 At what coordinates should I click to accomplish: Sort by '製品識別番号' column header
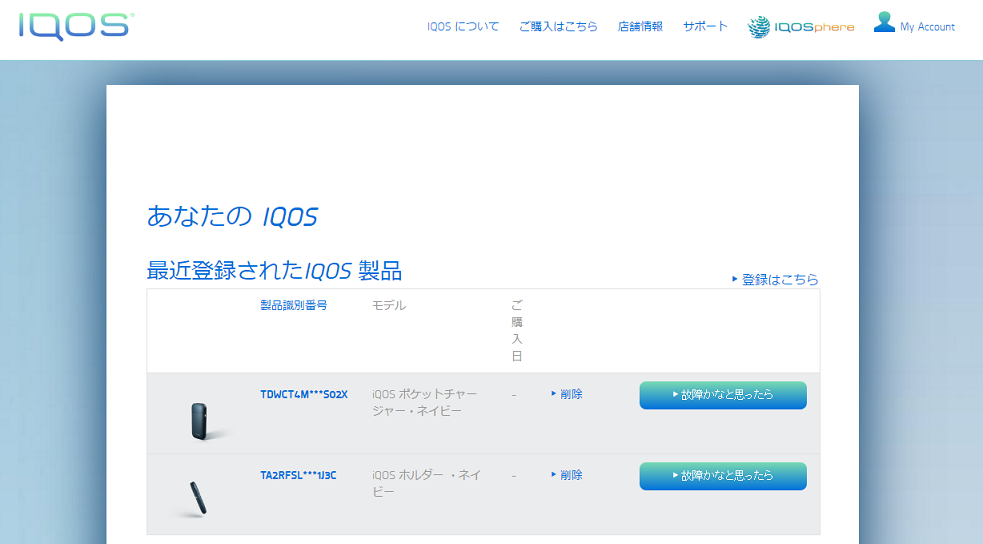(x=293, y=305)
